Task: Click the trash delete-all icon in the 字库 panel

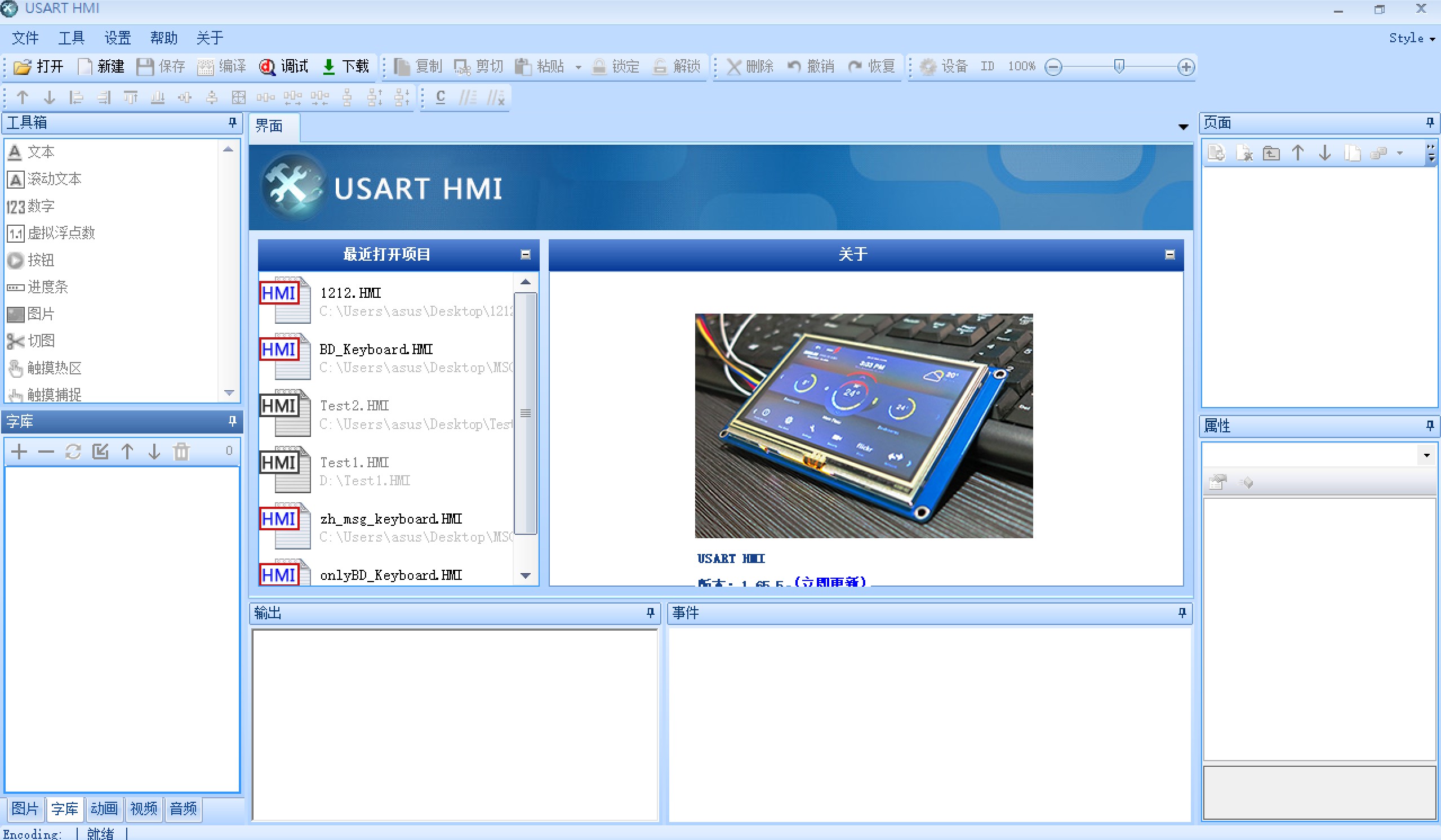Action: pyautogui.click(x=181, y=452)
